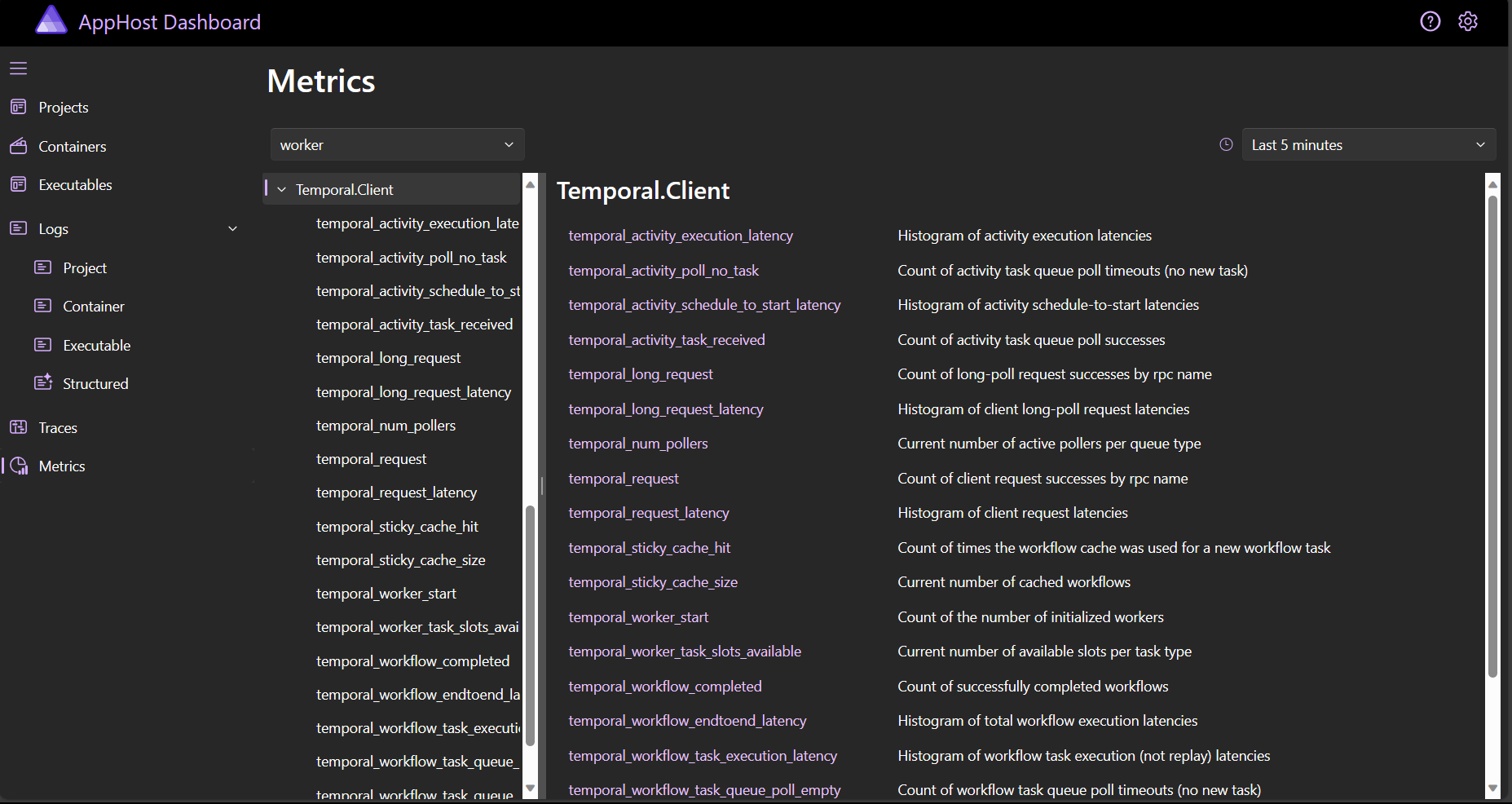Click 'Current number of cached workflows' description
The image size is (1512, 804).
tap(1014, 582)
